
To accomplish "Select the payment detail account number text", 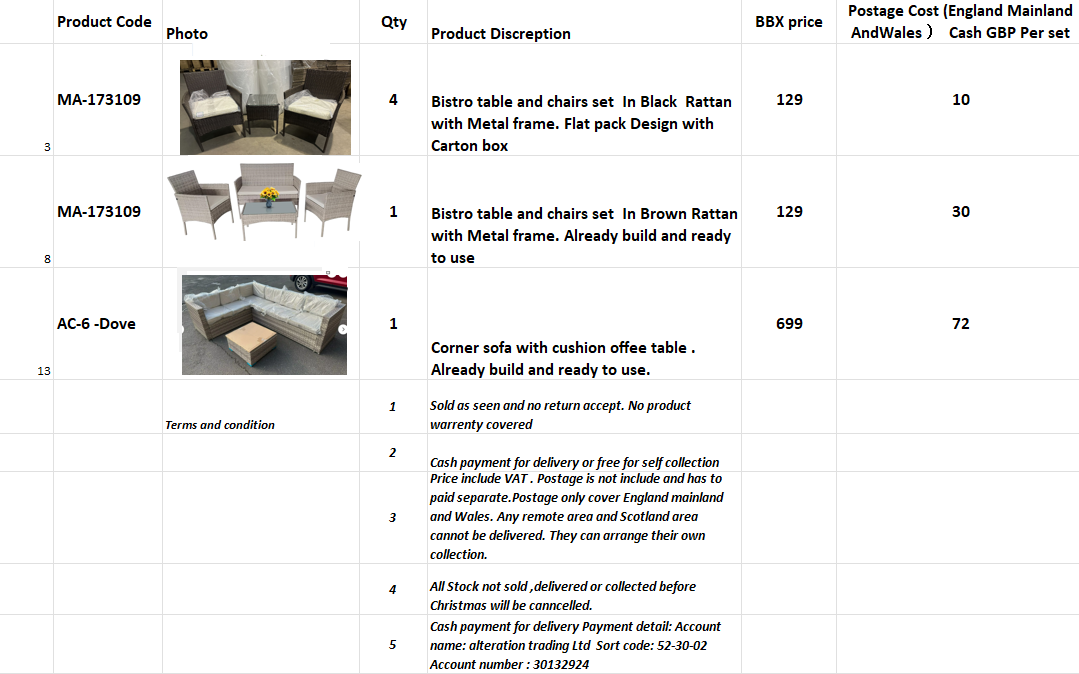I will (509, 664).
